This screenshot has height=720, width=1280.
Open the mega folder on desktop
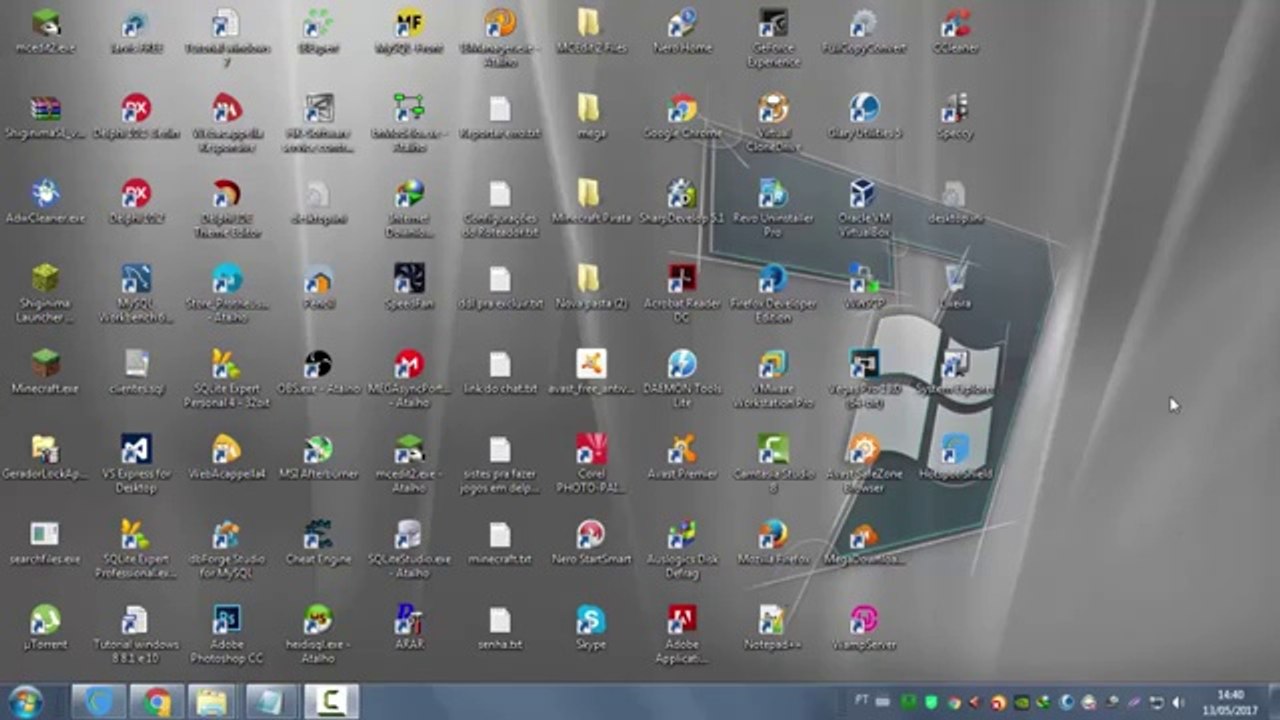click(591, 116)
